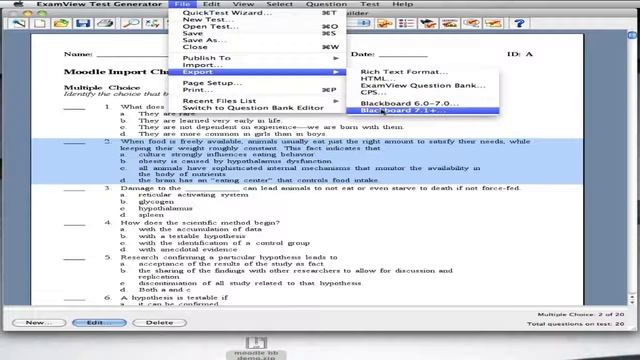This screenshot has width=640, height=360.
Task: Click answer 'hypothalamus' in question 3
Action: (x=165, y=208)
